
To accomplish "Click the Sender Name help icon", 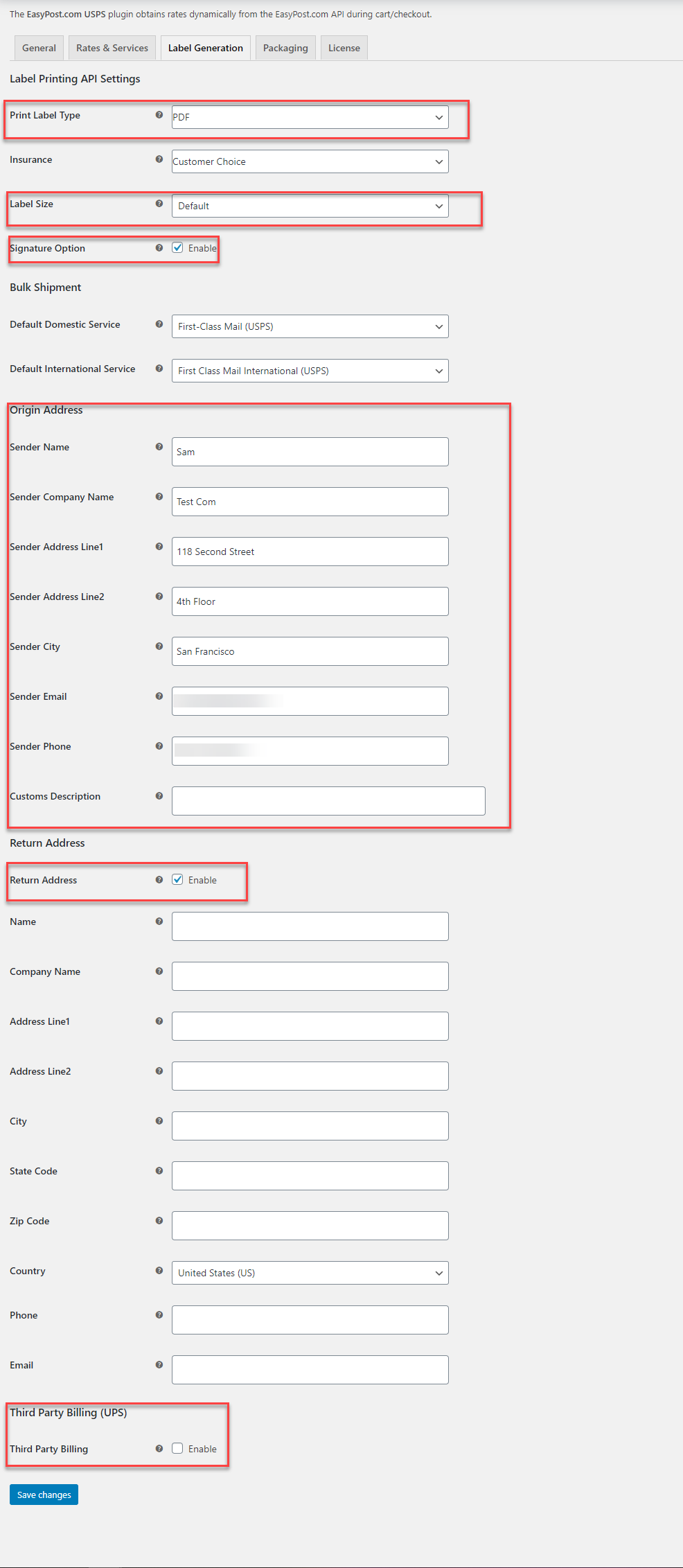I will point(159,446).
